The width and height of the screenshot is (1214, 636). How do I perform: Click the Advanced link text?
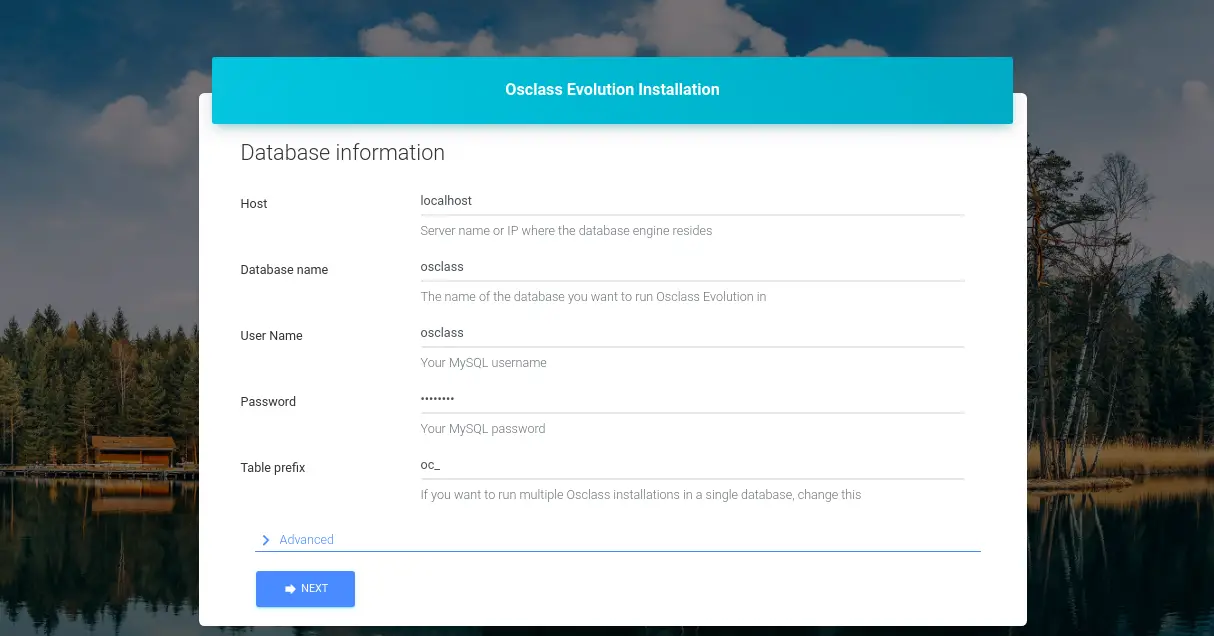pos(306,540)
